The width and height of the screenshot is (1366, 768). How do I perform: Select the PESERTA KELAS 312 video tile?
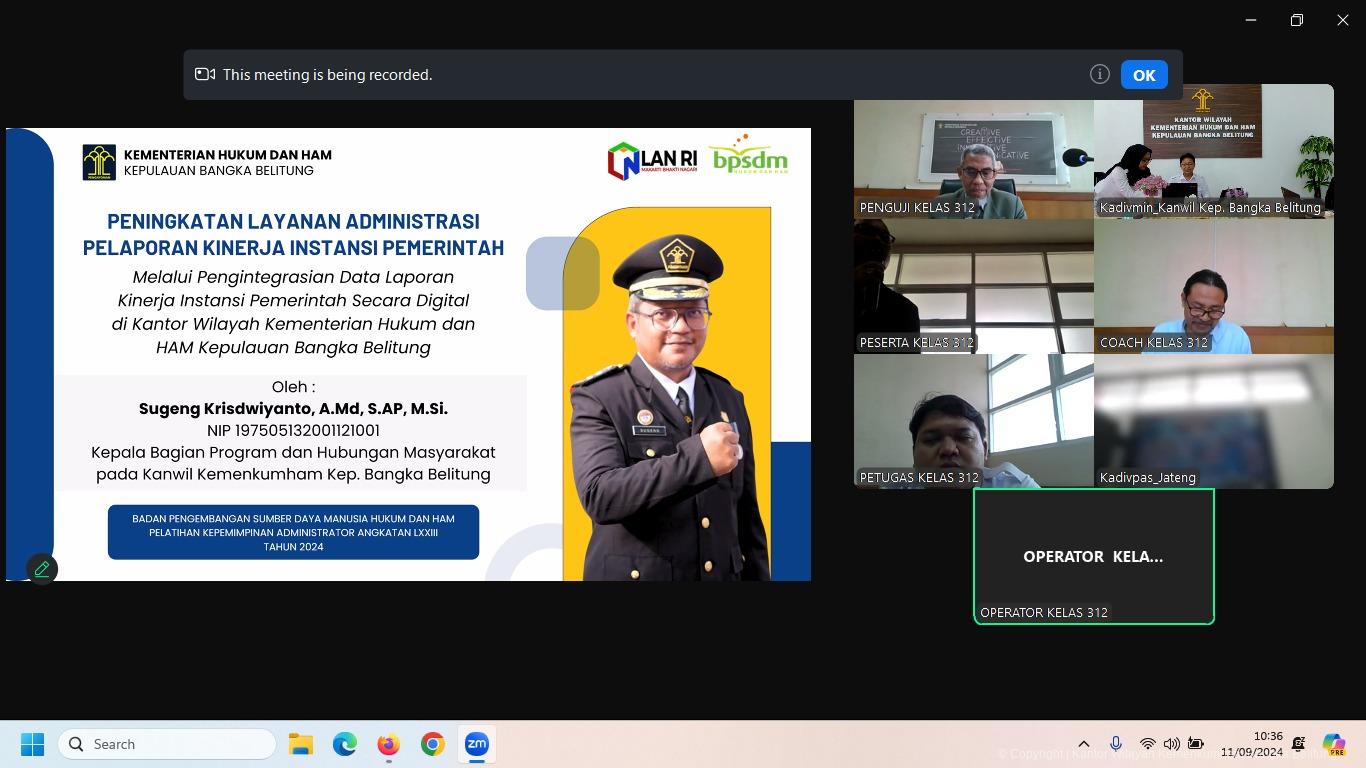[974, 286]
